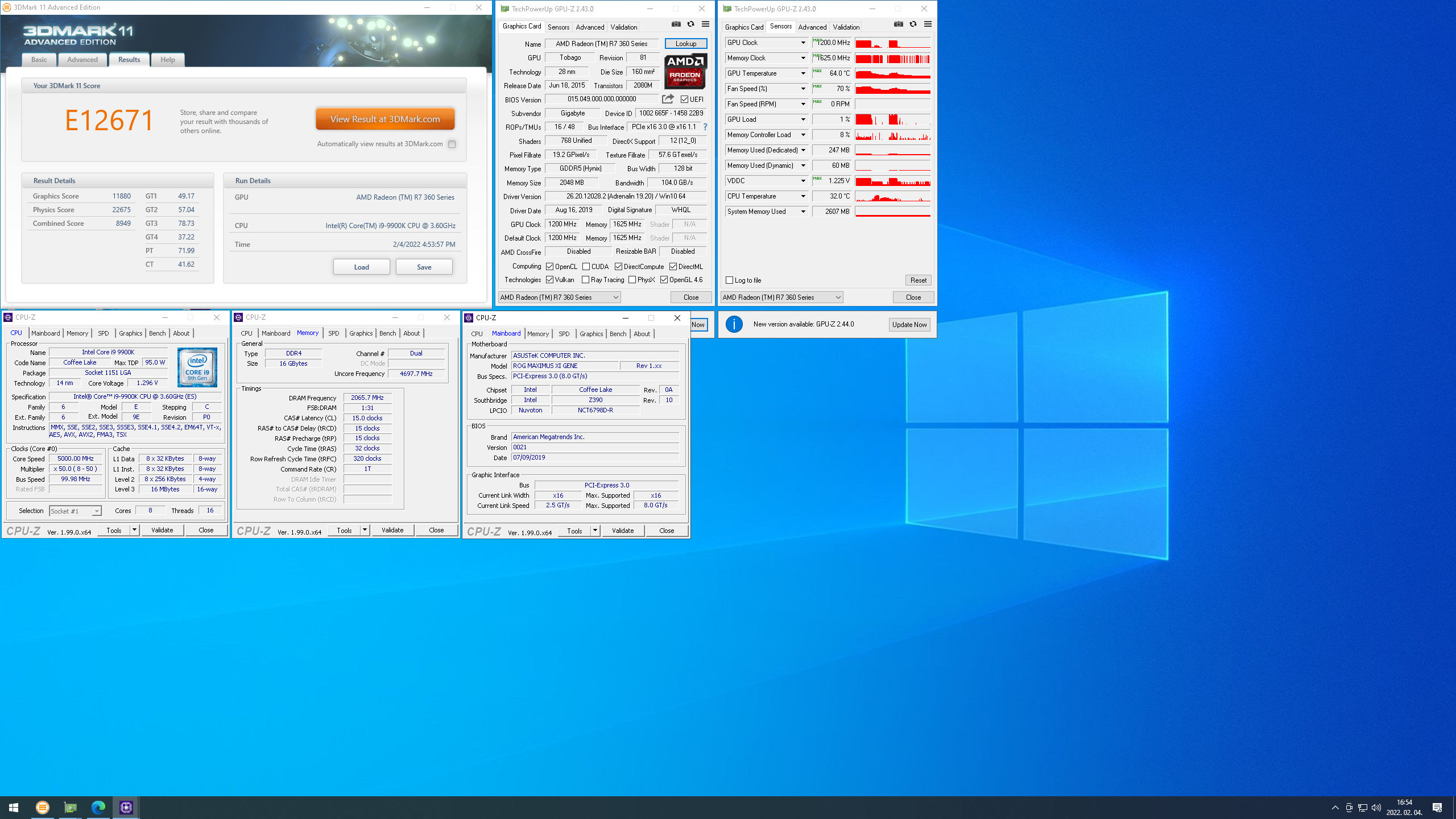Open GPU-Z taskbar icon
Viewport: 1456px width, 819px height.
pyautogui.click(x=70, y=807)
